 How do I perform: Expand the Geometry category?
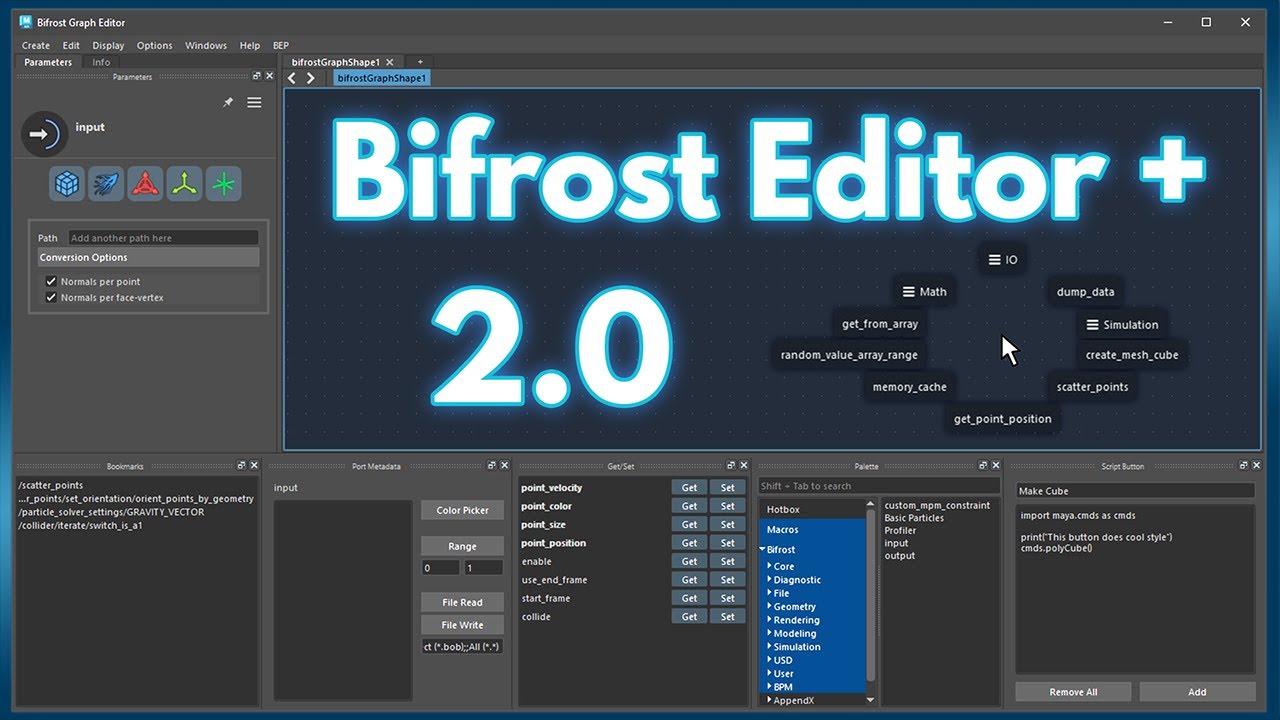(x=769, y=607)
